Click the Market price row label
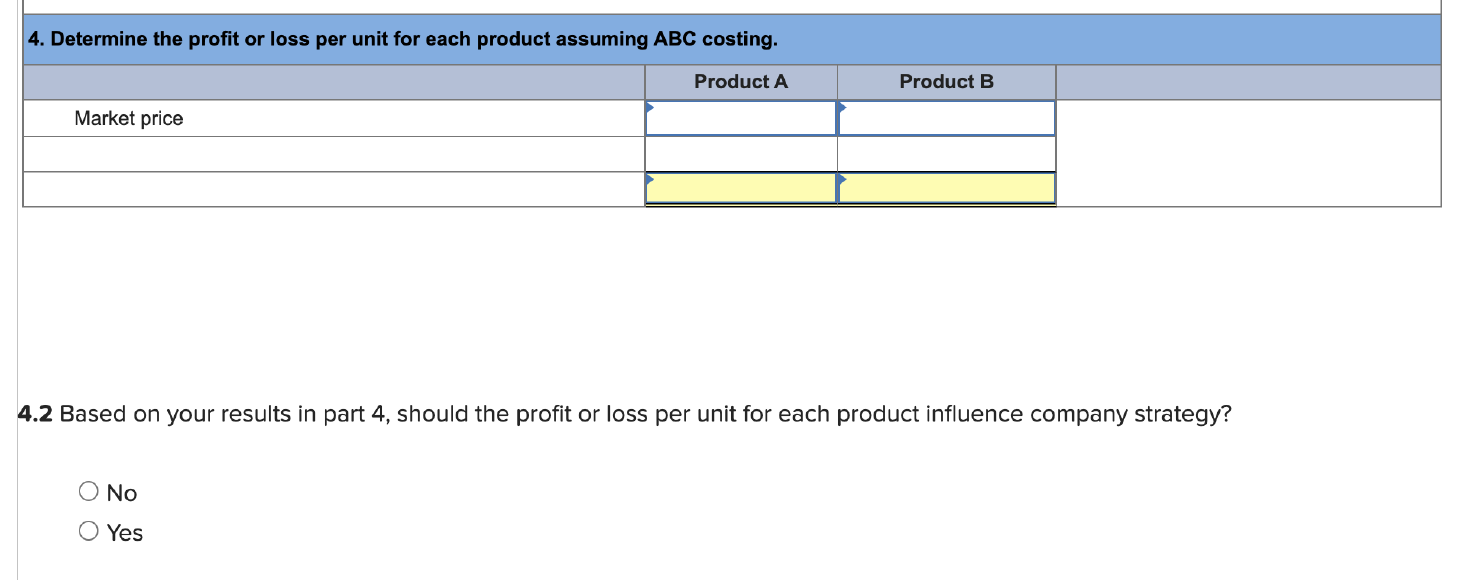The height and width of the screenshot is (580, 1462). (x=130, y=118)
